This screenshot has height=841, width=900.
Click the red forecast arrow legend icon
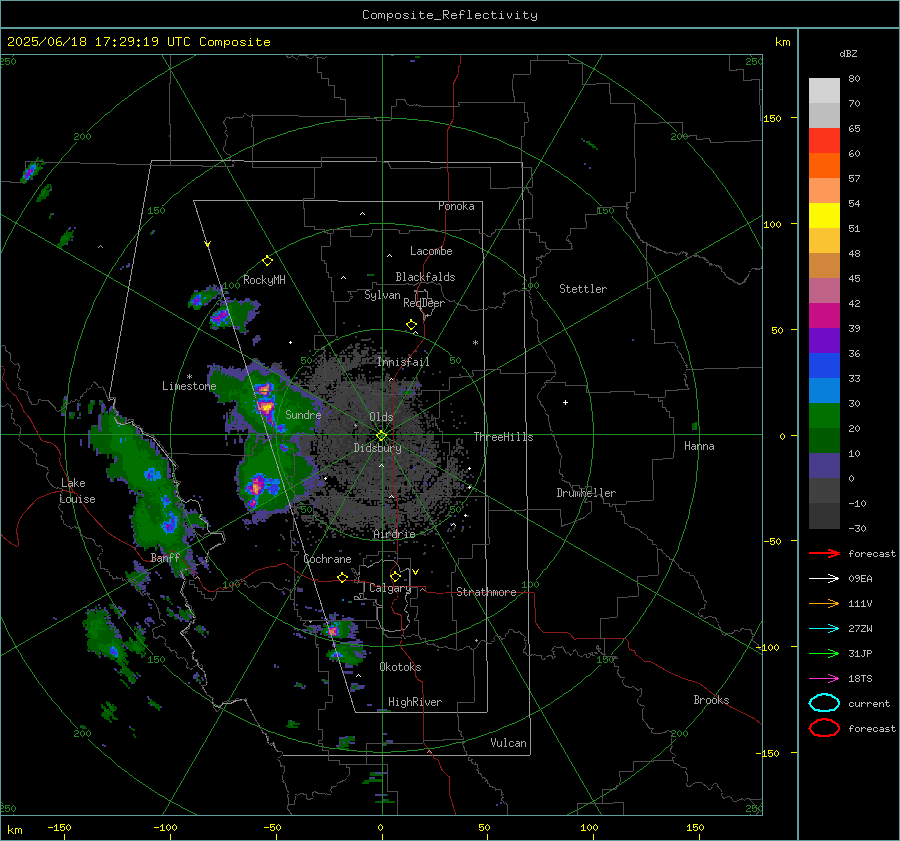tap(824, 553)
